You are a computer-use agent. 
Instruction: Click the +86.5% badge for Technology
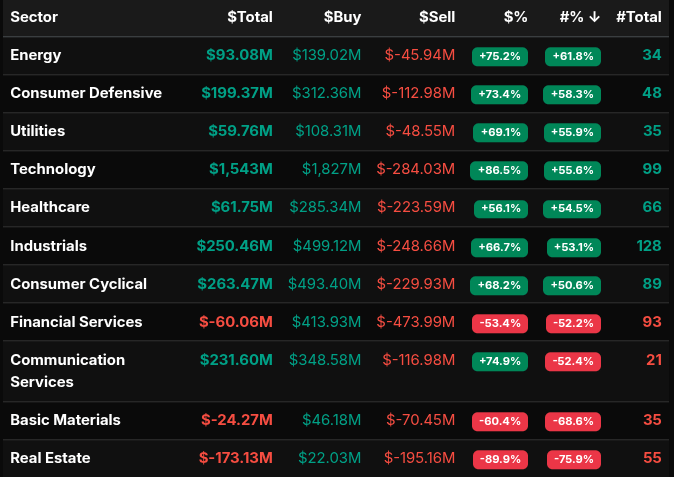click(499, 170)
